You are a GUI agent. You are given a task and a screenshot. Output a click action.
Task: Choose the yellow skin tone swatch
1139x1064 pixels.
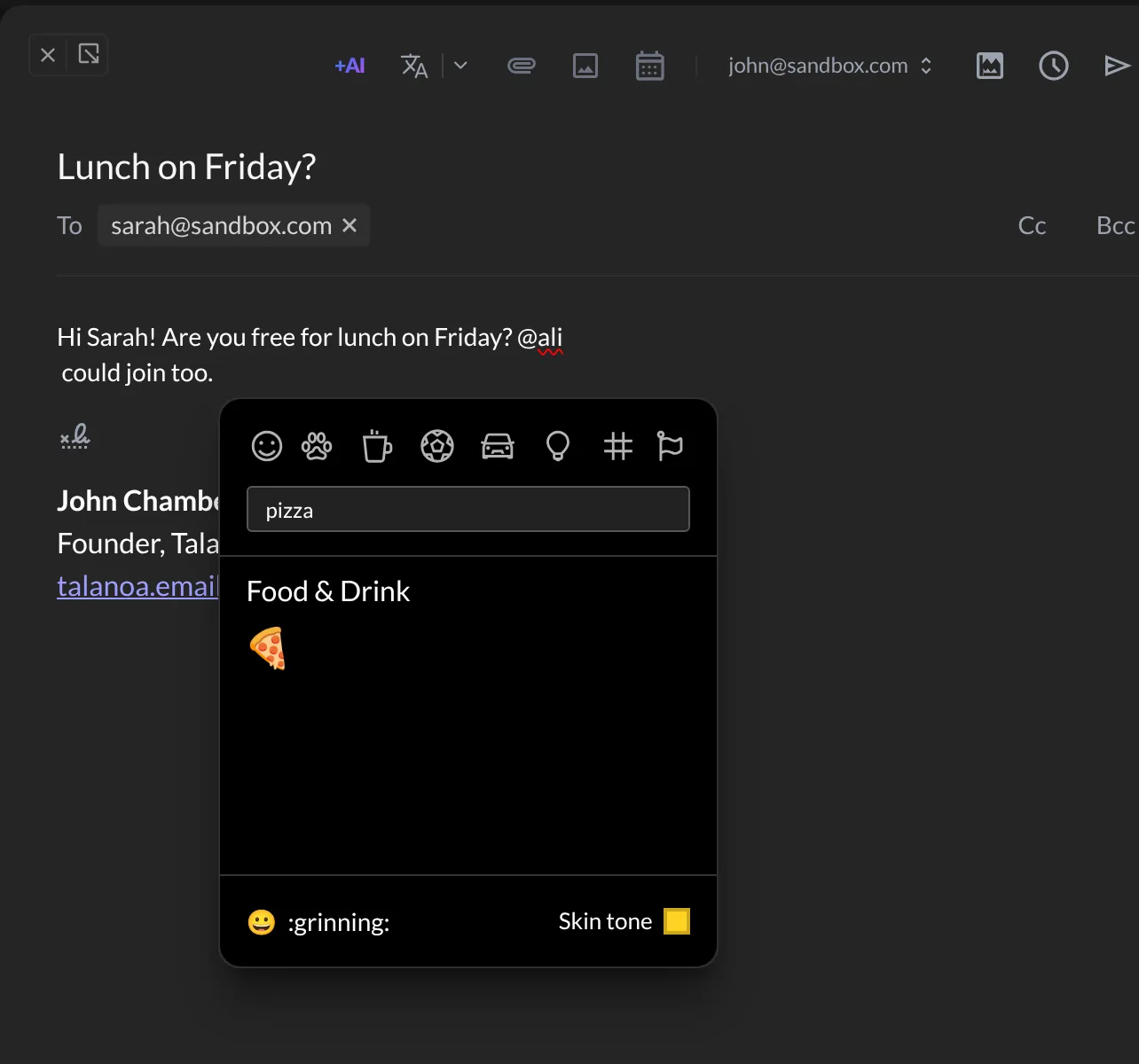pos(677,921)
